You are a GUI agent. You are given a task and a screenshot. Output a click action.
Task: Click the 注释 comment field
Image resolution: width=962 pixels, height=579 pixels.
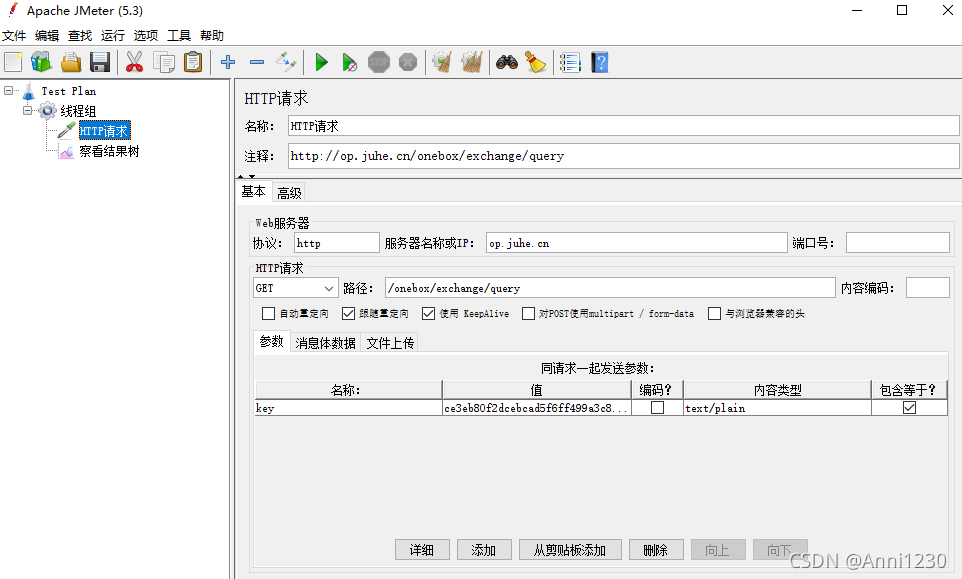coord(623,156)
